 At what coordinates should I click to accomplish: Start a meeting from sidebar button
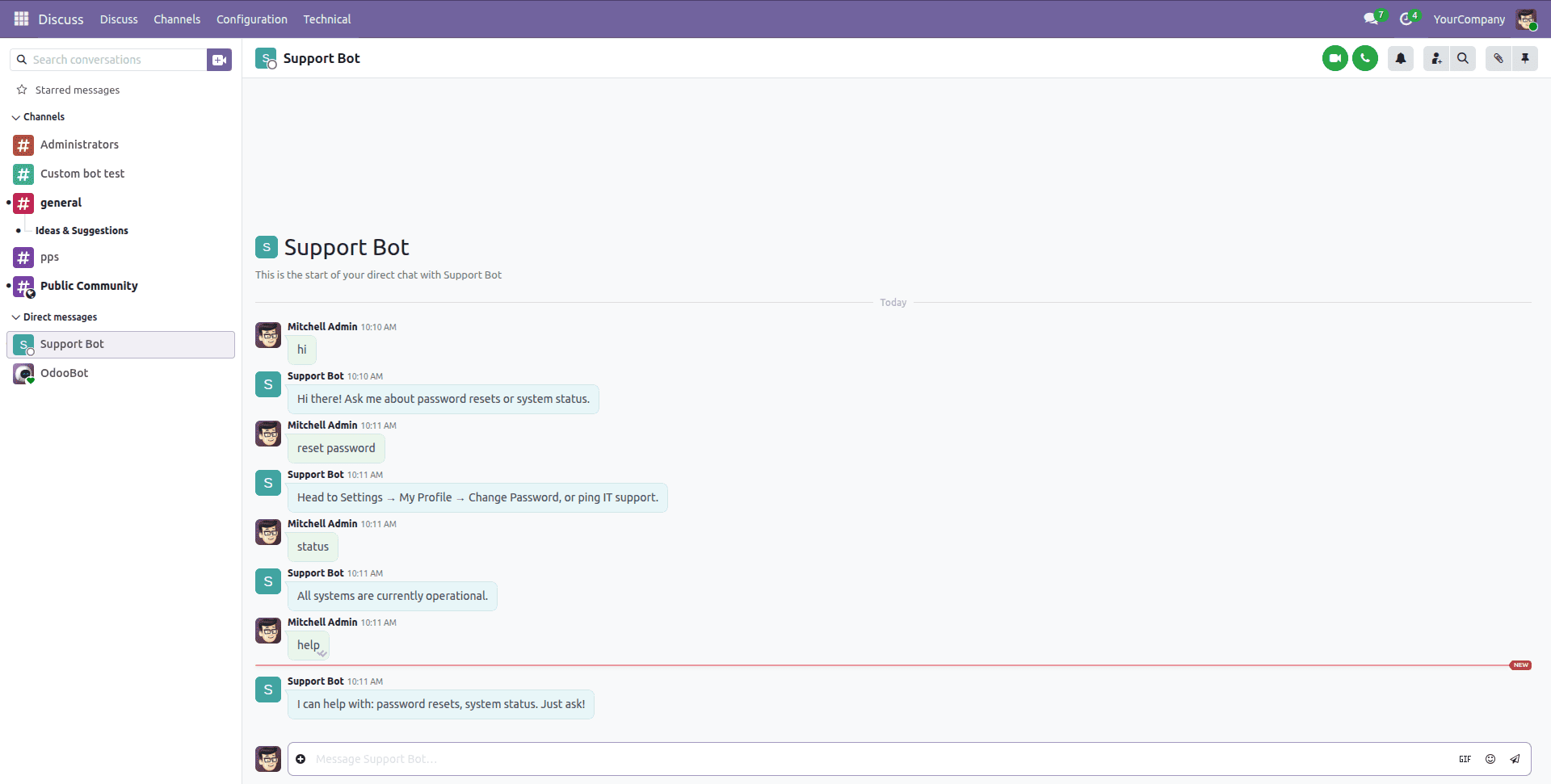pyautogui.click(x=219, y=60)
